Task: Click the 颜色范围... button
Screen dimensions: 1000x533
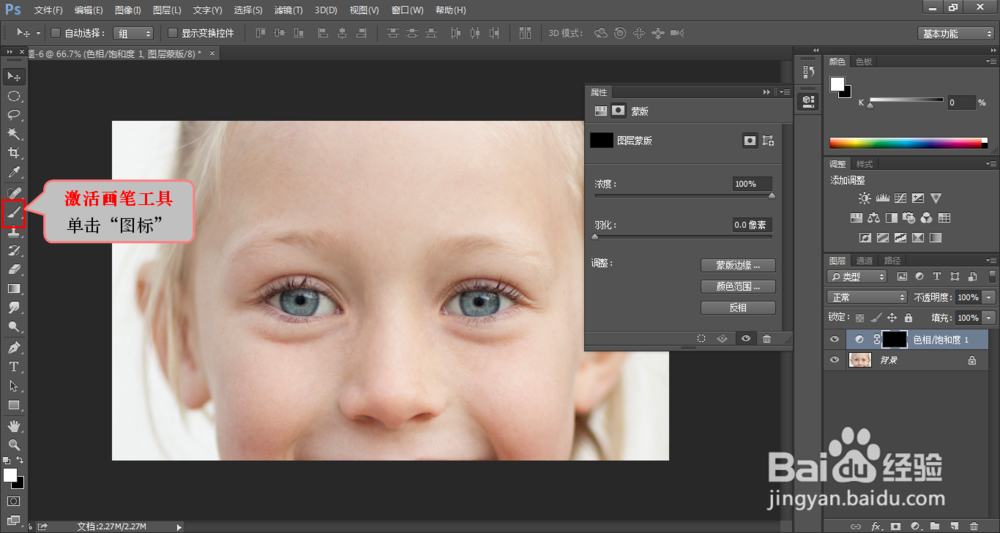Action: coord(738,286)
